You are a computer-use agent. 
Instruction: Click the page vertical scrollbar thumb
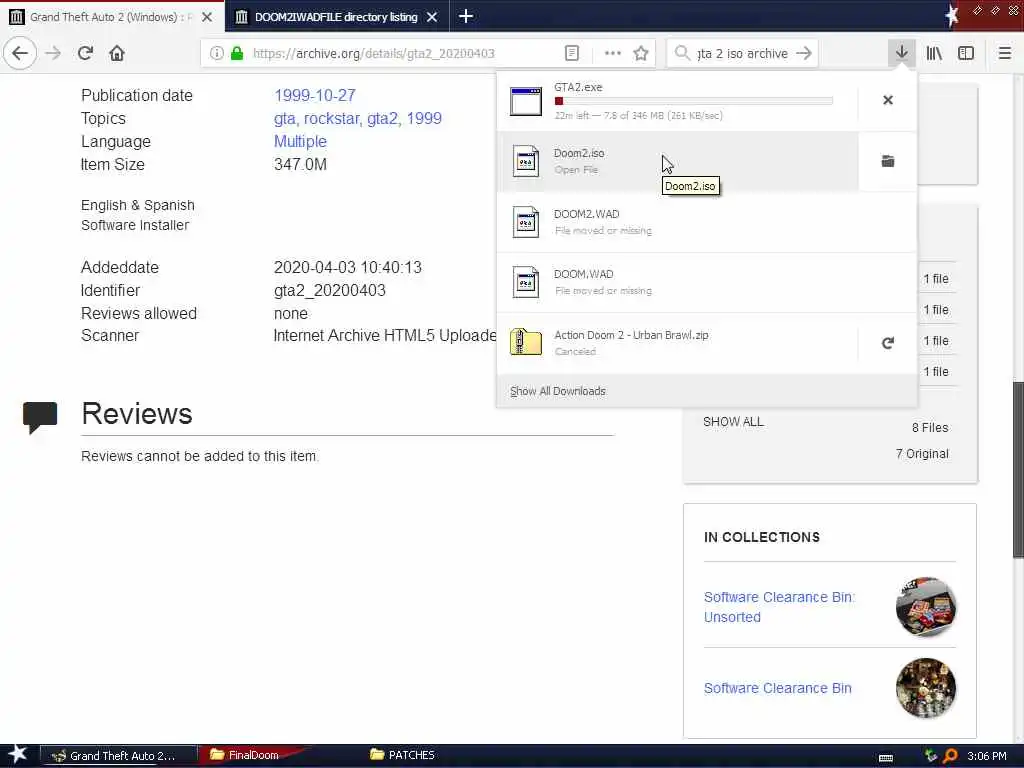pyautogui.click(x=1018, y=469)
